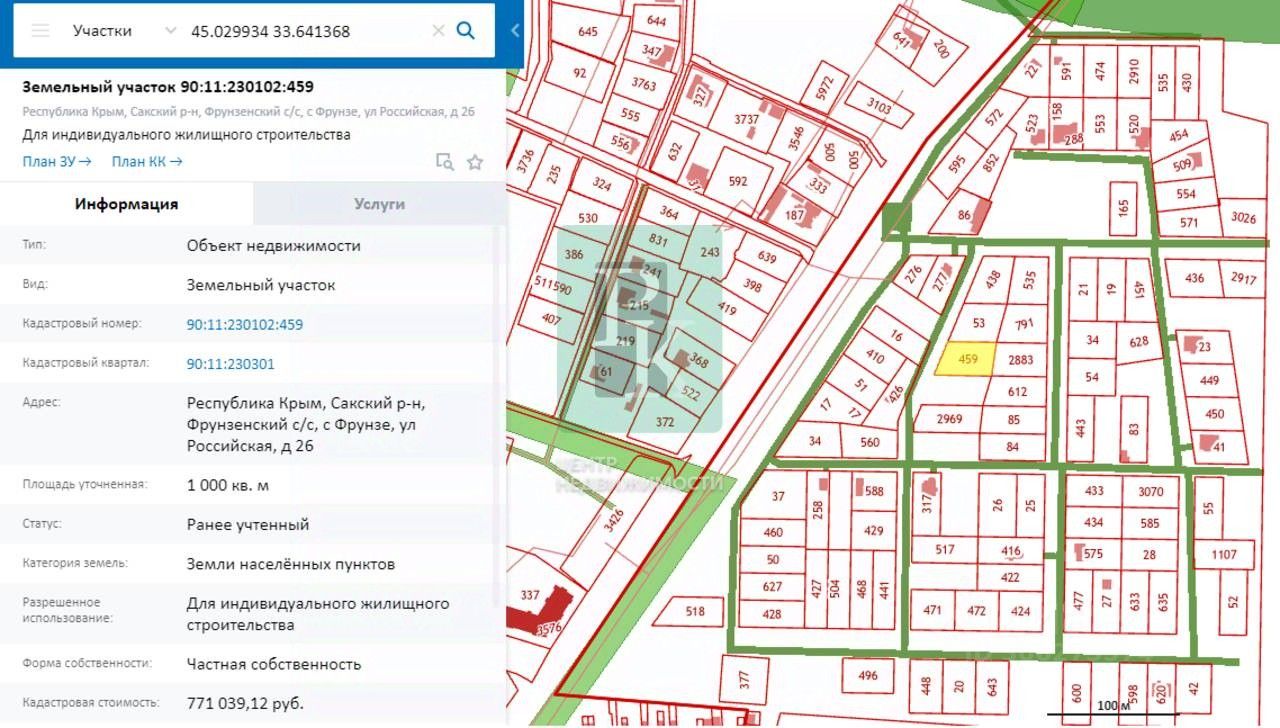Select parcel 612 on the map
Viewport: 1280px width, 728px height.
[1017, 392]
